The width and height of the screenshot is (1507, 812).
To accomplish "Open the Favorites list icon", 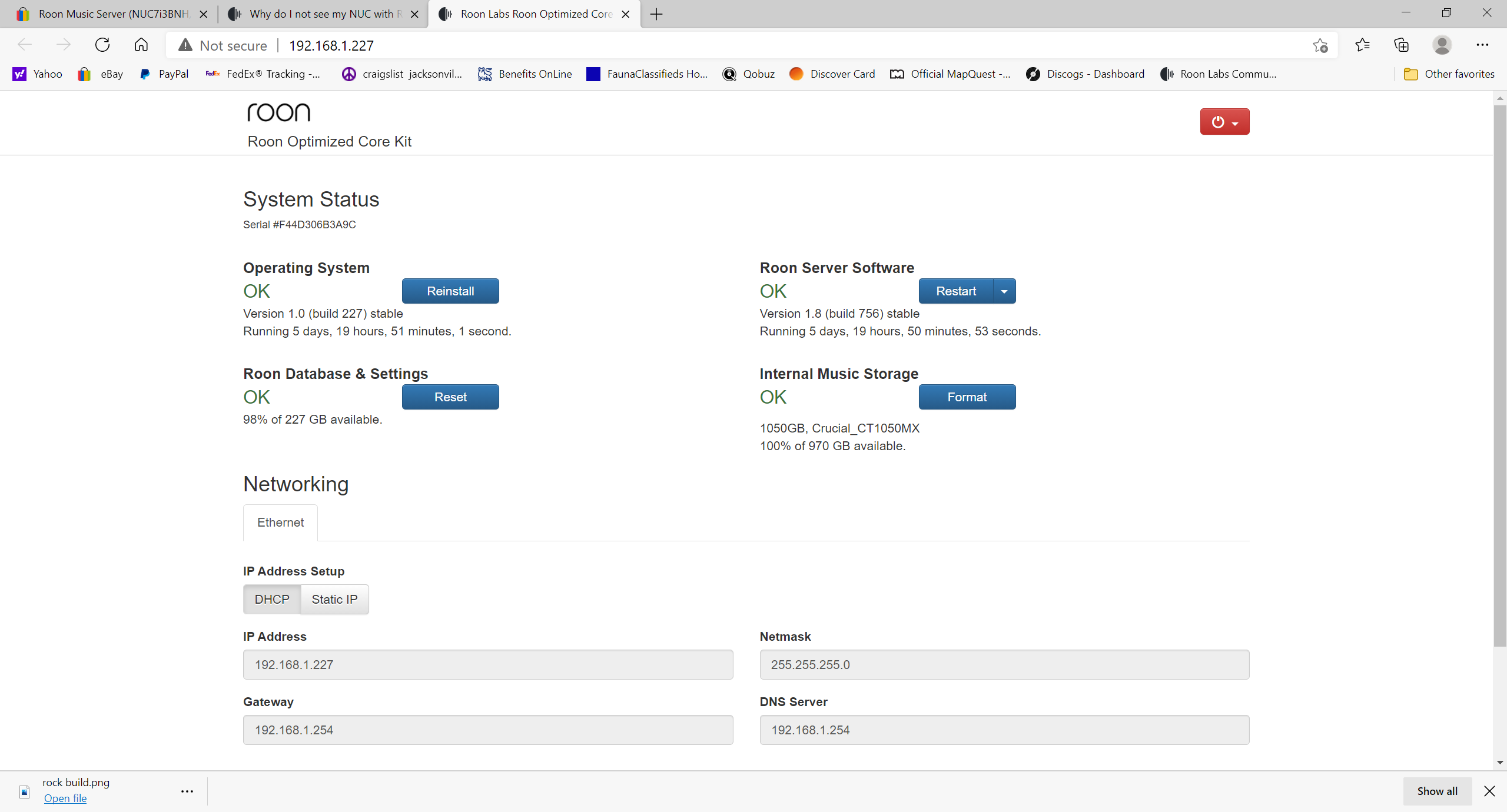I will point(1362,45).
